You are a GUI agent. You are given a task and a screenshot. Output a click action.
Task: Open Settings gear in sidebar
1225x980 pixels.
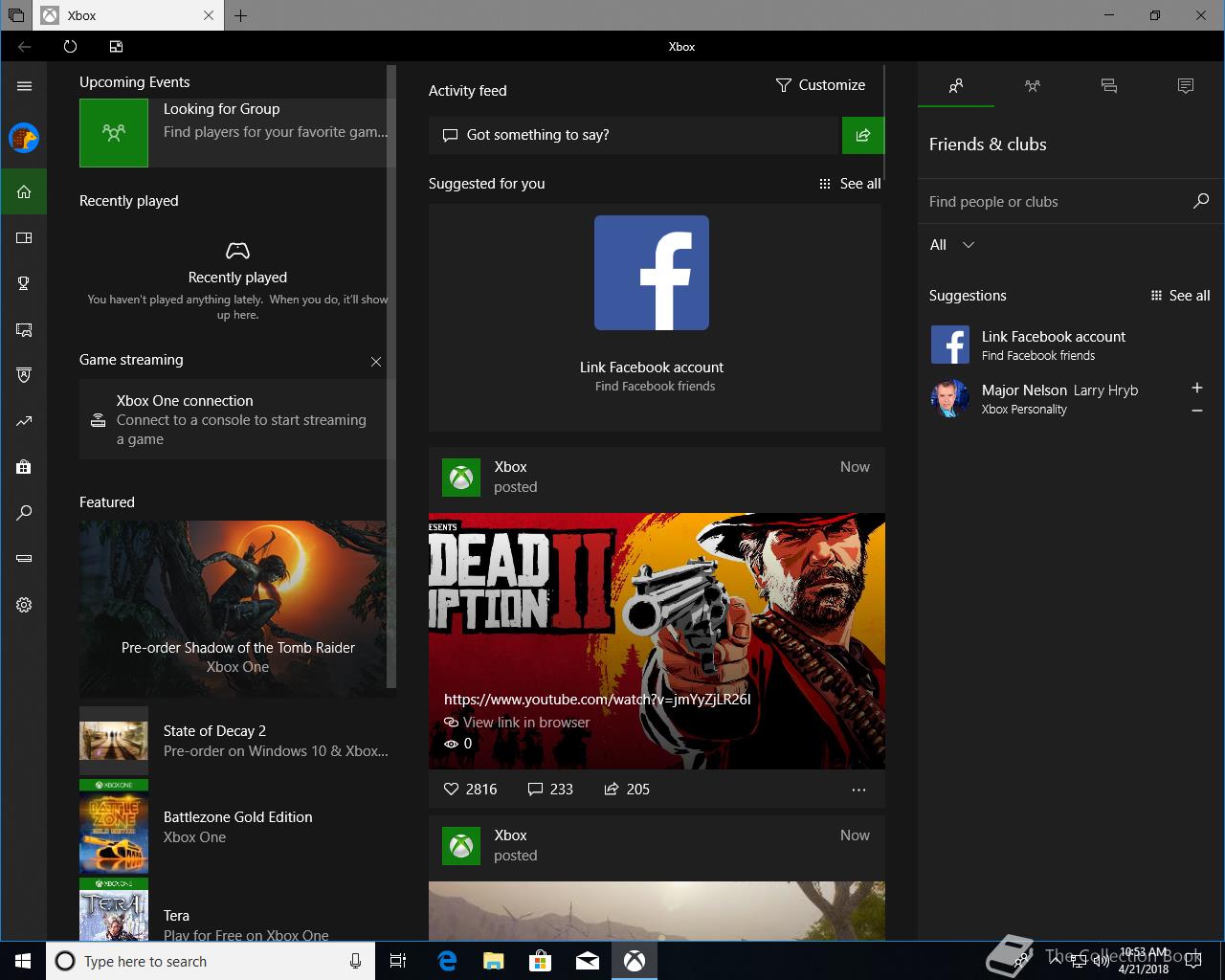(x=24, y=605)
